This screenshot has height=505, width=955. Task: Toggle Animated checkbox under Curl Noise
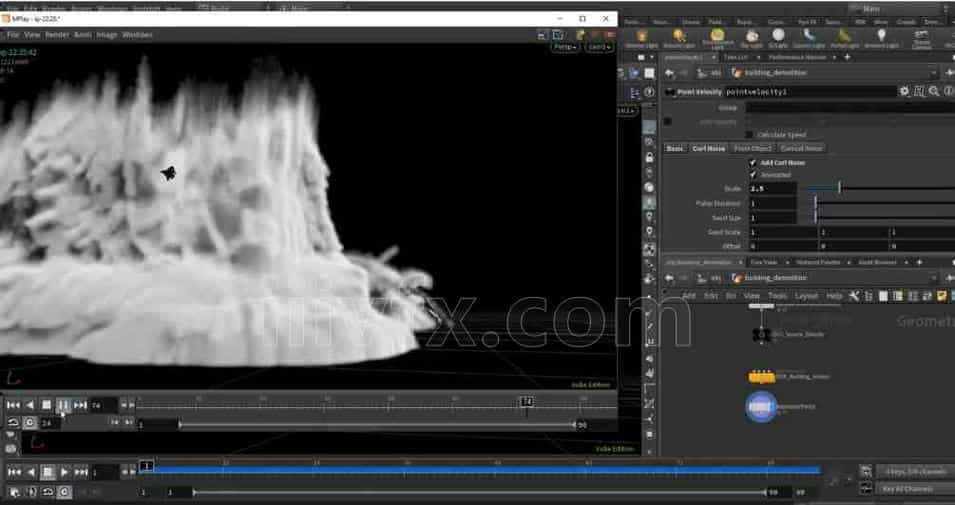pyautogui.click(x=753, y=175)
